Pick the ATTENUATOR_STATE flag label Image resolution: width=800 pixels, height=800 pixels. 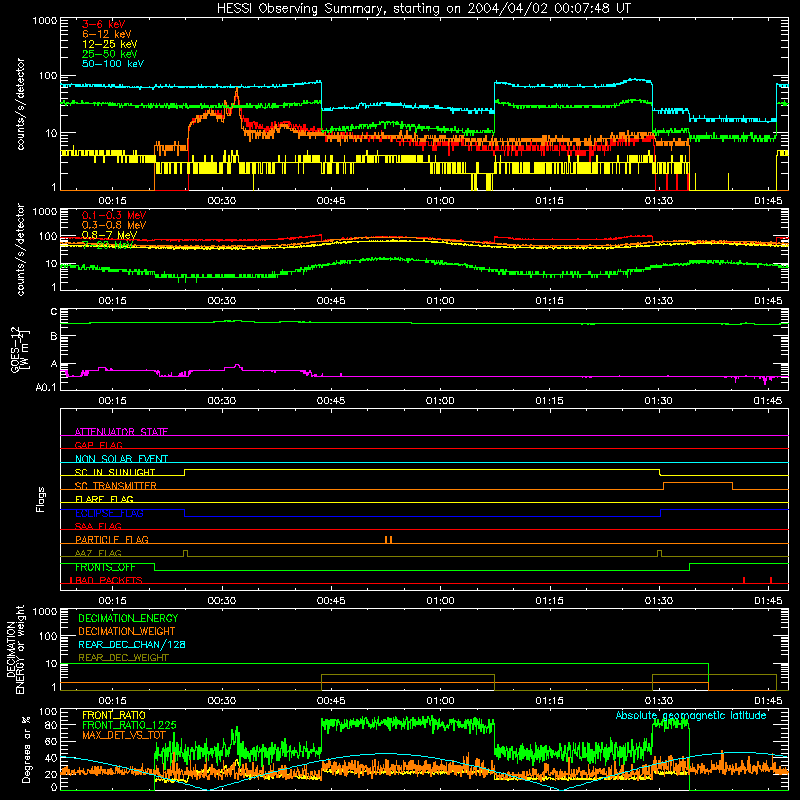pos(121,432)
